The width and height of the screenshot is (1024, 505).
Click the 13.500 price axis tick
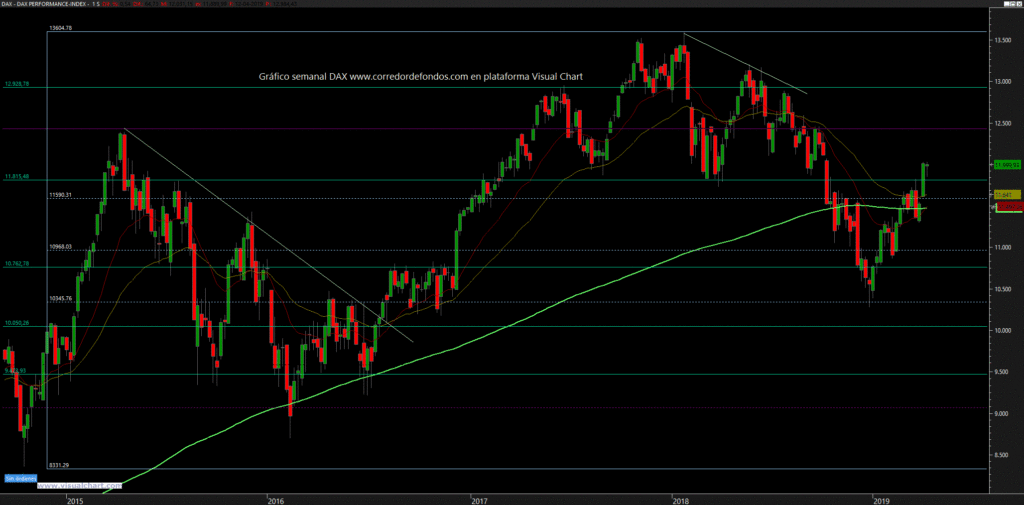(1003, 41)
